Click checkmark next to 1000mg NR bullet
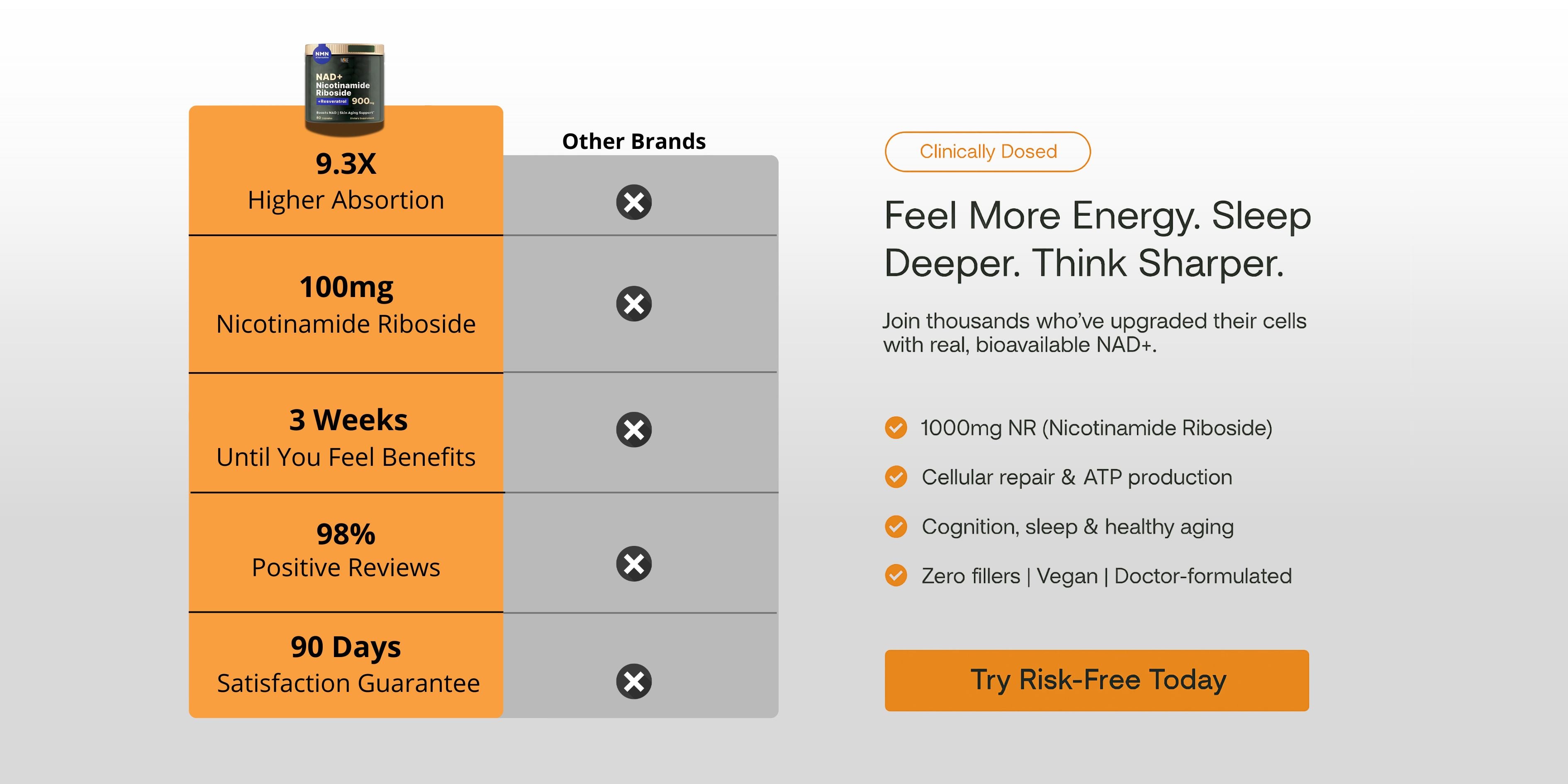This screenshot has width=1568, height=784. coord(896,428)
